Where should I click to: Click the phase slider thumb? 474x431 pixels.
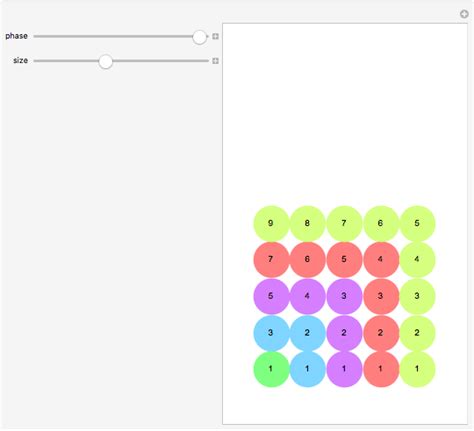coord(199,37)
